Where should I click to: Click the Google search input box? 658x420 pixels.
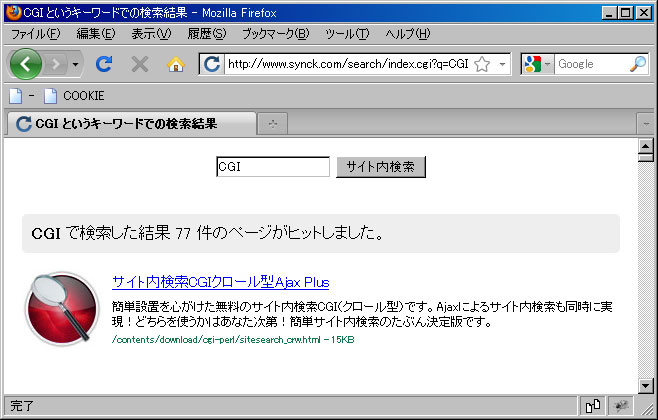[x=592, y=64]
